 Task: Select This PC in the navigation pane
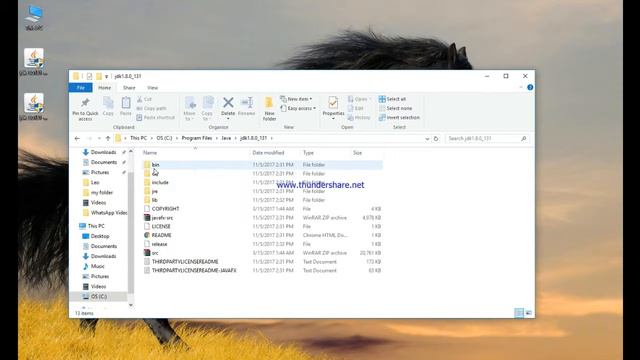pyautogui.click(x=96, y=226)
